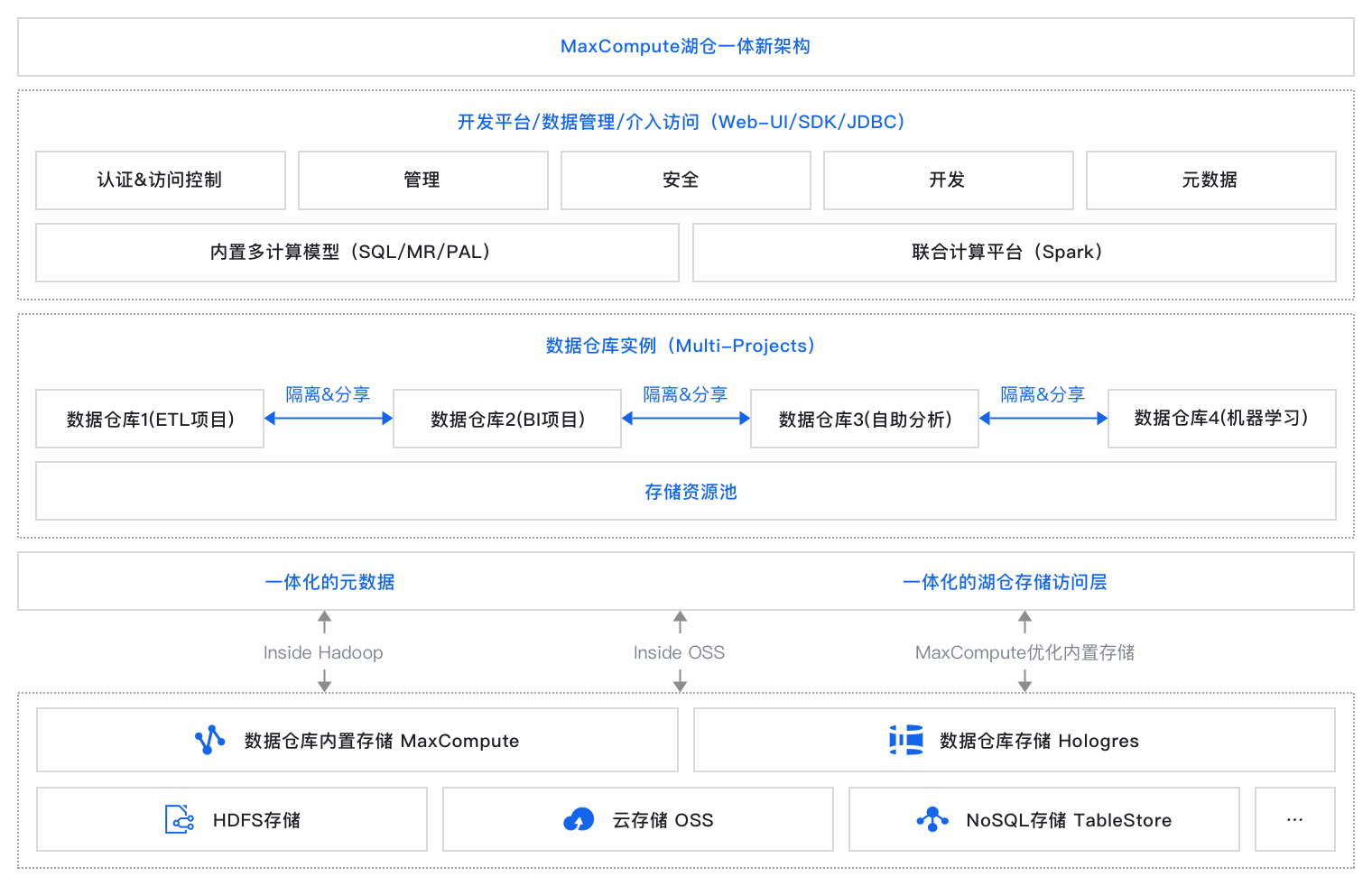Viewport: 1372px width, 886px height.
Task: Click the 一体化的元数据 label
Action: tap(330, 582)
